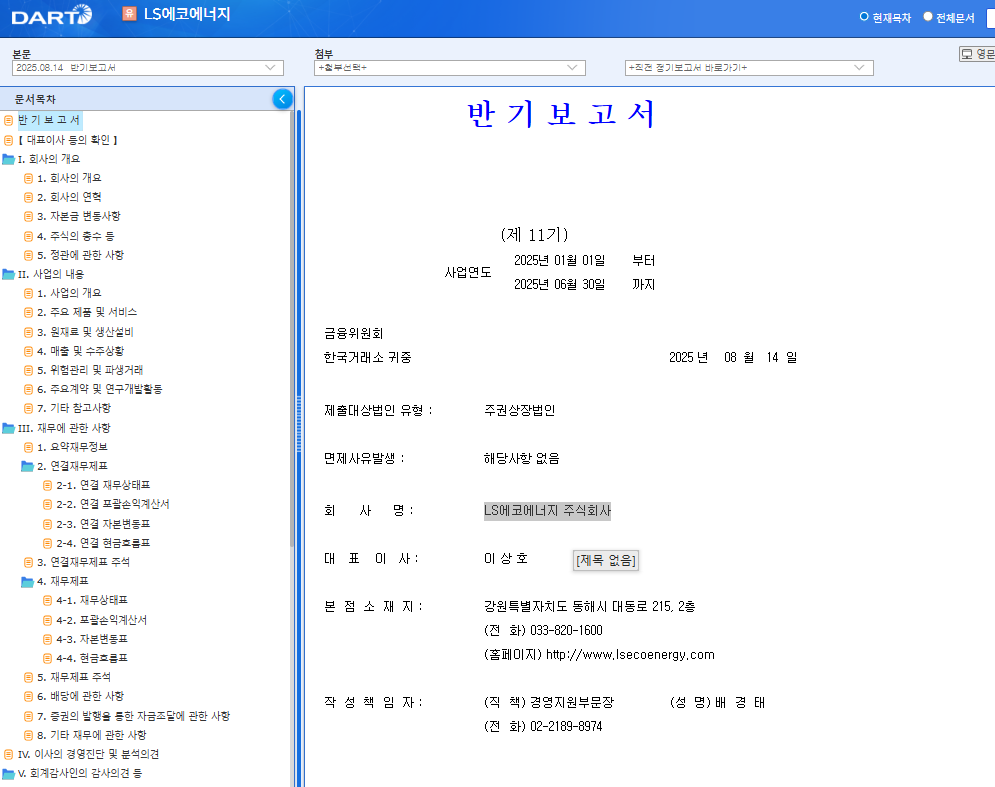Open 8. 기타 재무에 관한 사항 section
This screenshot has width=995, height=787.
(x=91, y=735)
